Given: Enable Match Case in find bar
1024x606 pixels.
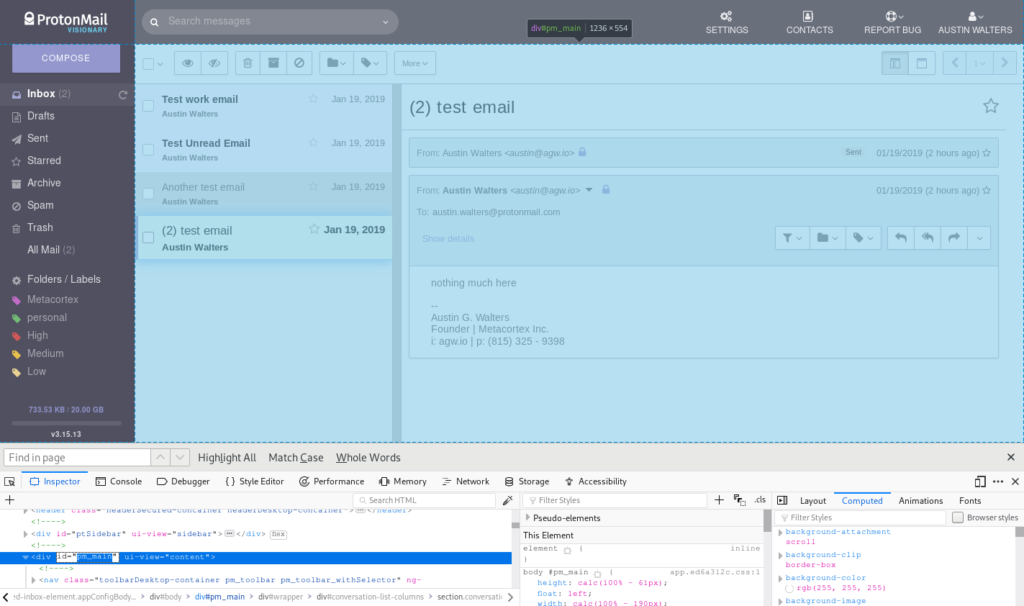Looking at the screenshot, I should click(x=295, y=457).
